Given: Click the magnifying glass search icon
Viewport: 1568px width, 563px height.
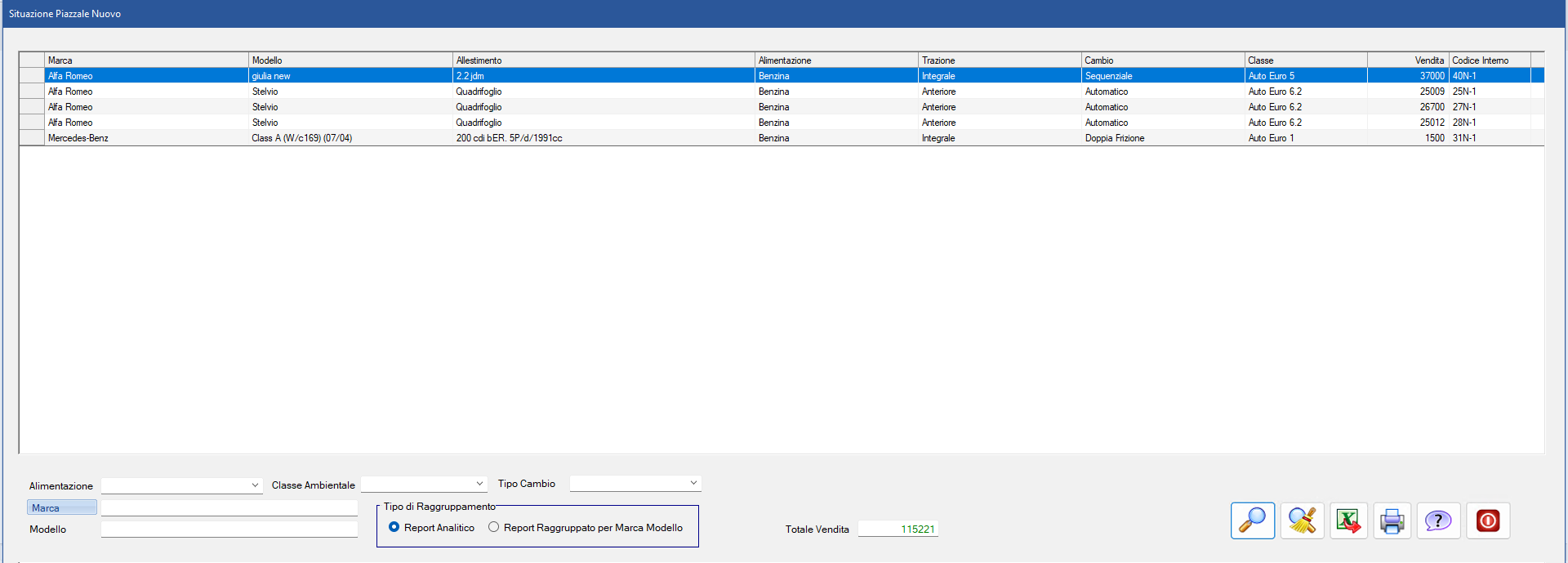Looking at the screenshot, I should tap(1252, 521).
